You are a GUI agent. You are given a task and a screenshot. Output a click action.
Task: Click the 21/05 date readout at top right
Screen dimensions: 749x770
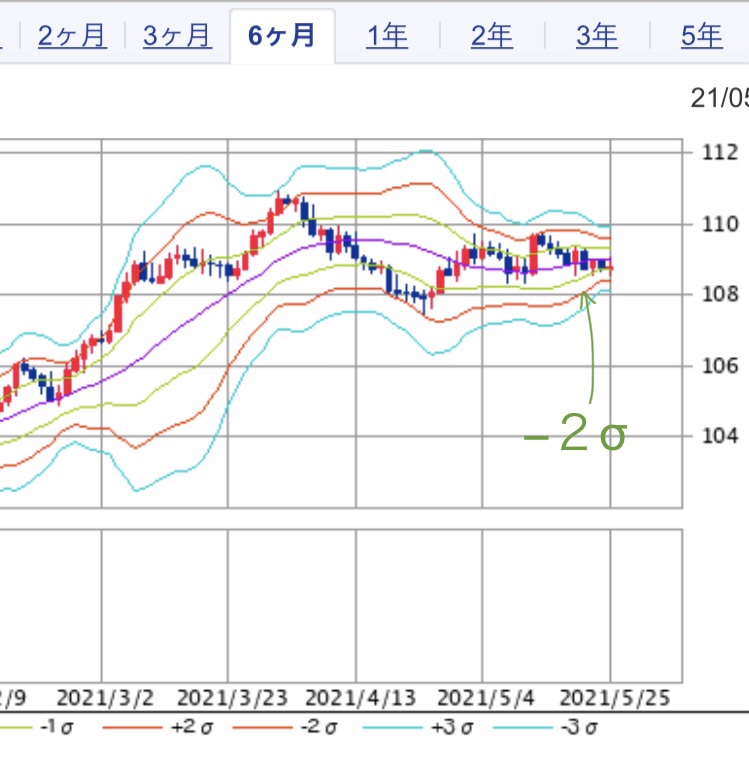720,99
